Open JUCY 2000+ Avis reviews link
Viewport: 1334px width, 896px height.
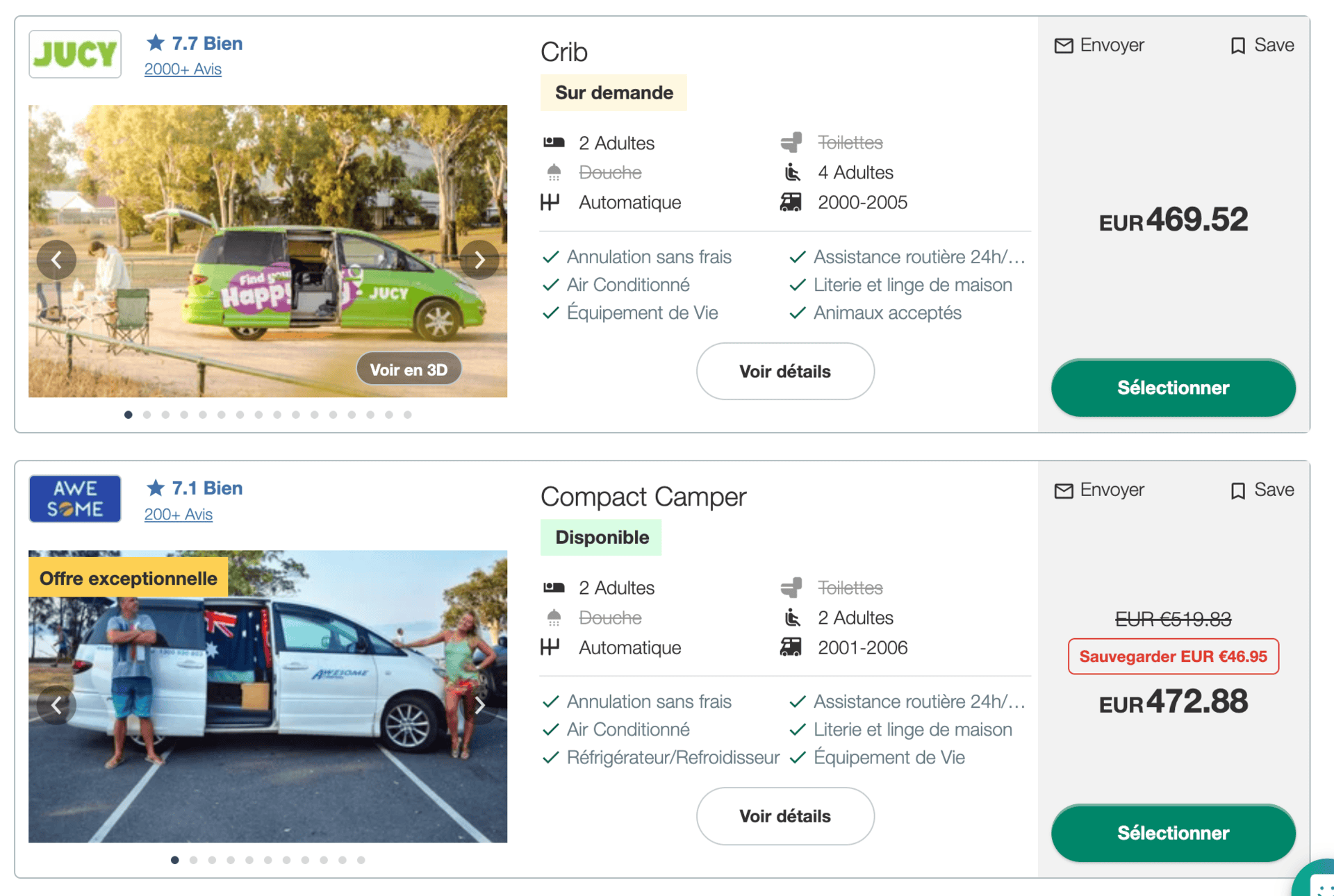(x=183, y=69)
